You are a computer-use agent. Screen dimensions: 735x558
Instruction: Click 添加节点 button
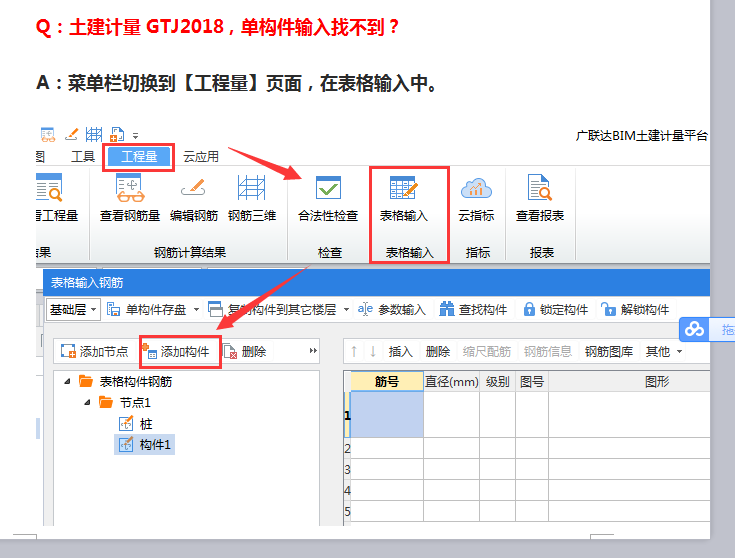(95, 351)
